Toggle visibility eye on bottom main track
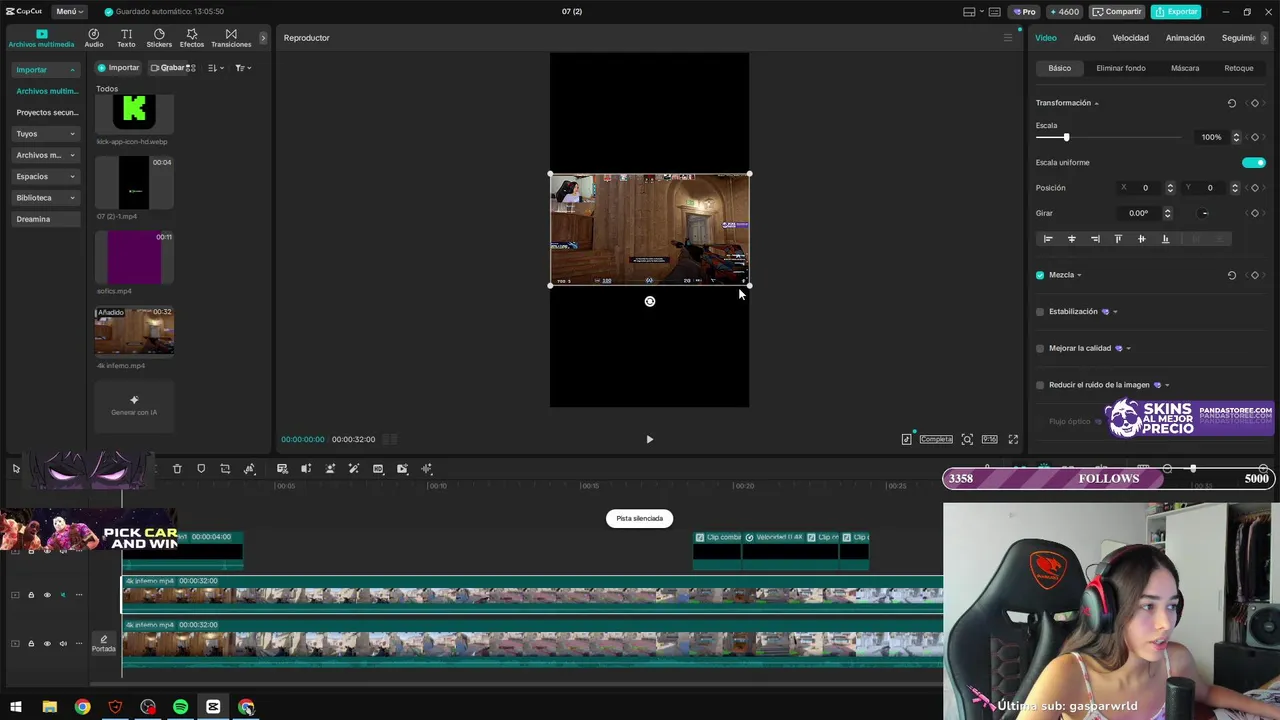1280x720 pixels. 47,643
